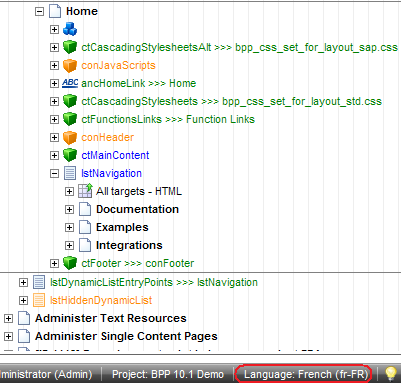The image size is (401, 383).
Task: Expand lstDynamicListEntryPoints node
Action: [x=23, y=283]
